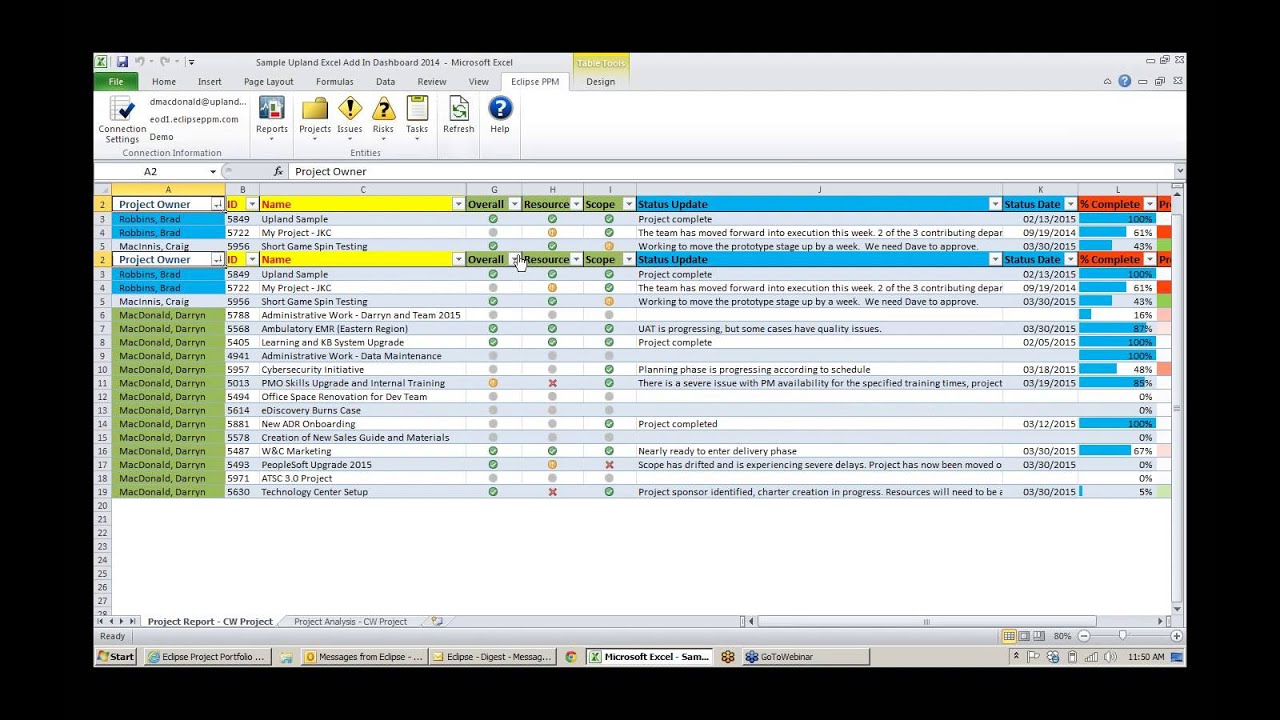Click the Start button on the taskbar
The width and height of the screenshot is (1280, 720).
tap(116, 657)
